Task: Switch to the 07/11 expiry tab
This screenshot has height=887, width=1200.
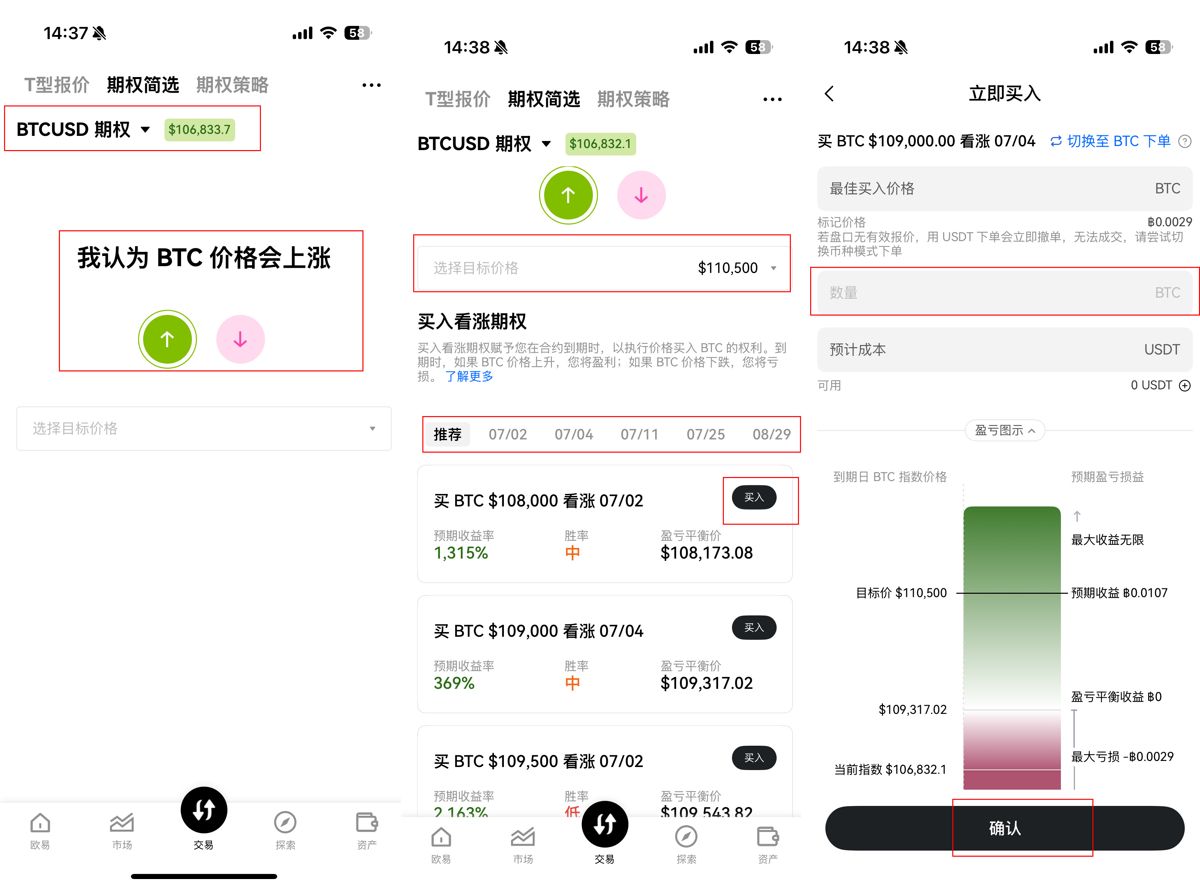Action: click(639, 435)
